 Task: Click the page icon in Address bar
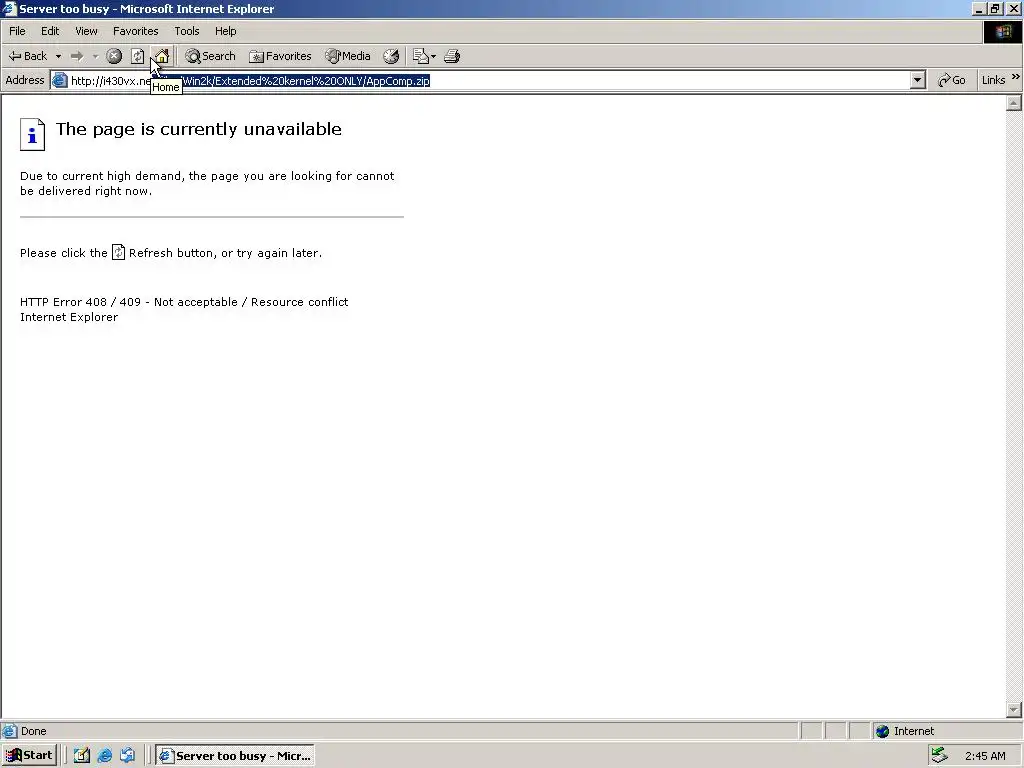click(x=59, y=80)
